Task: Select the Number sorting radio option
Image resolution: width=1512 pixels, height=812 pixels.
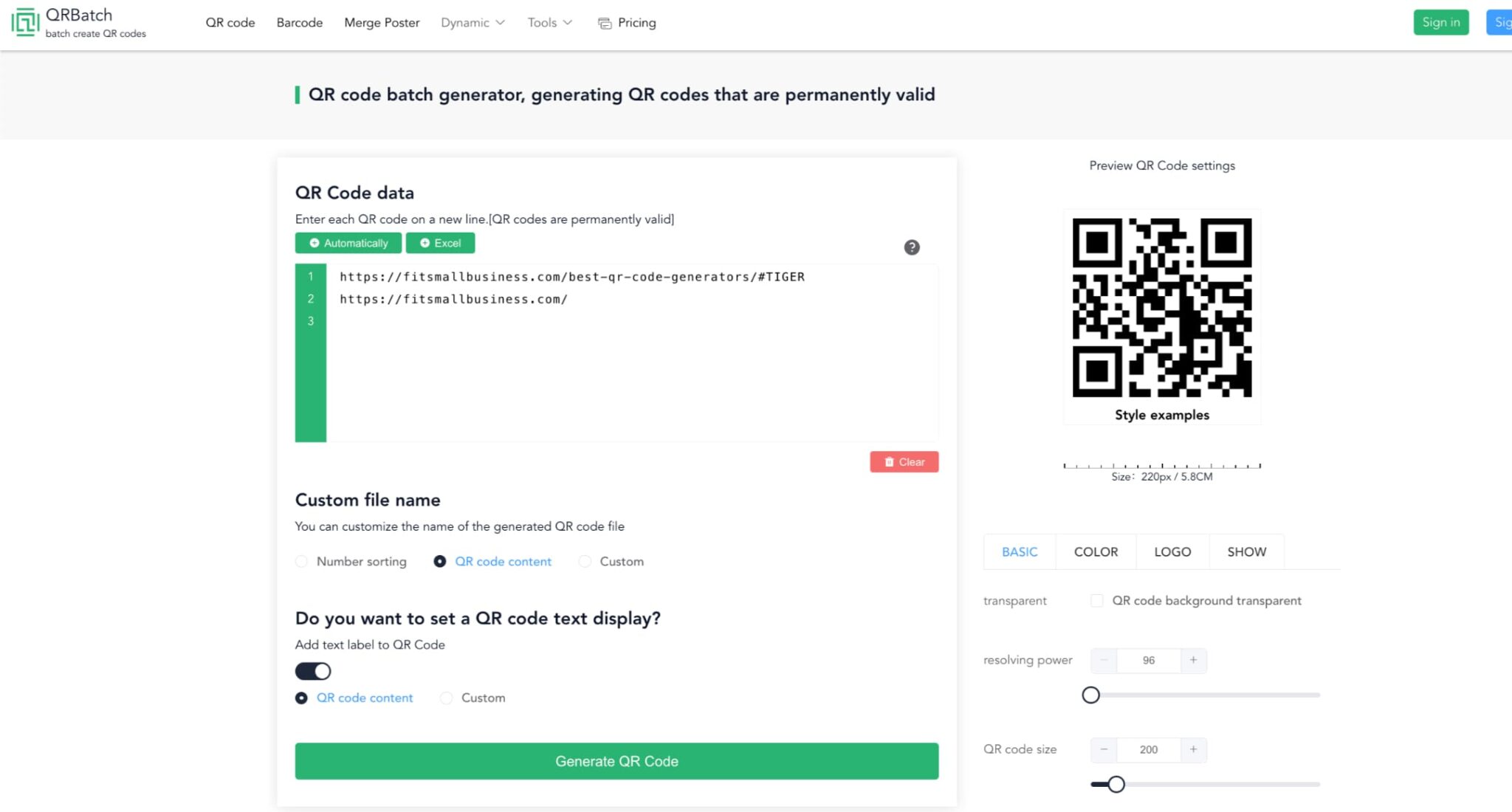Action: pos(301,561)
